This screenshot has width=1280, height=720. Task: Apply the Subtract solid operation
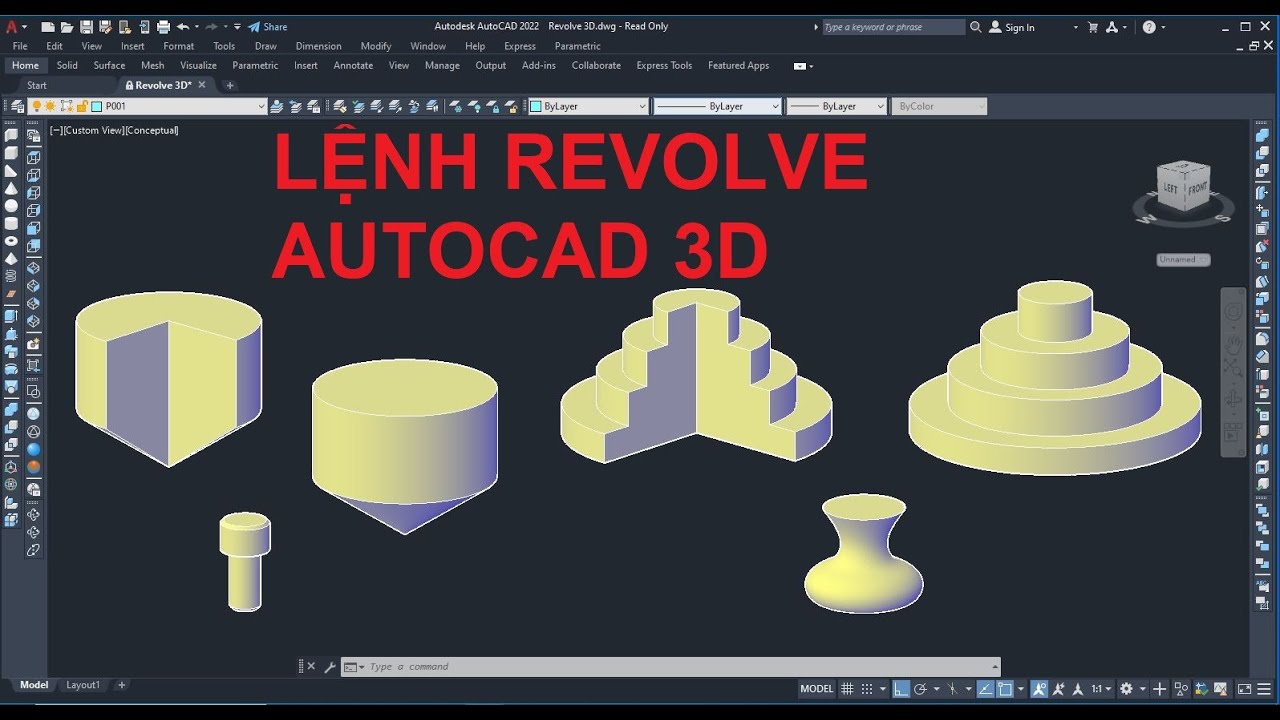(11, 427)
